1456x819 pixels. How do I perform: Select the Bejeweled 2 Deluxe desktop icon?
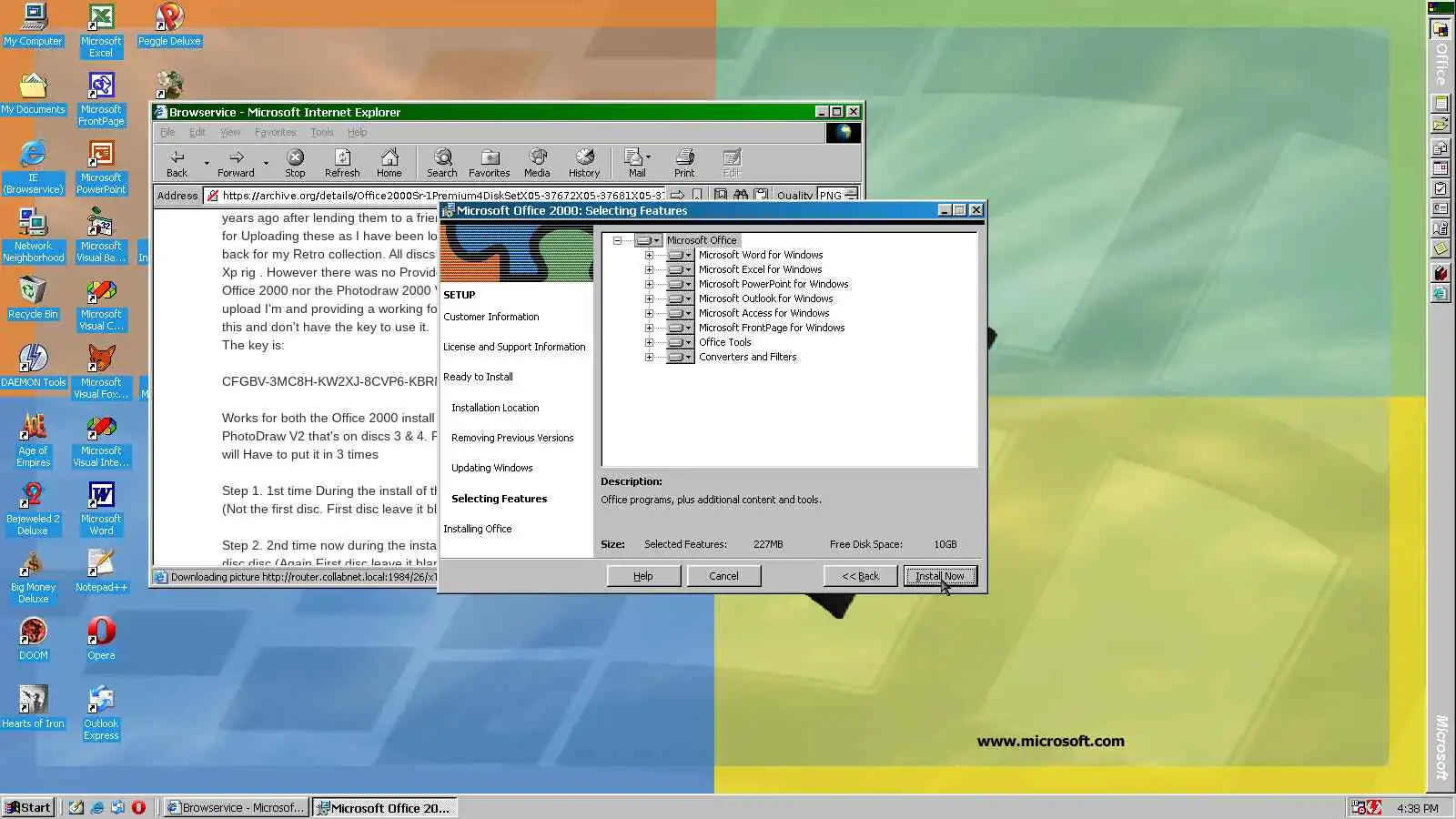[33, 509]
